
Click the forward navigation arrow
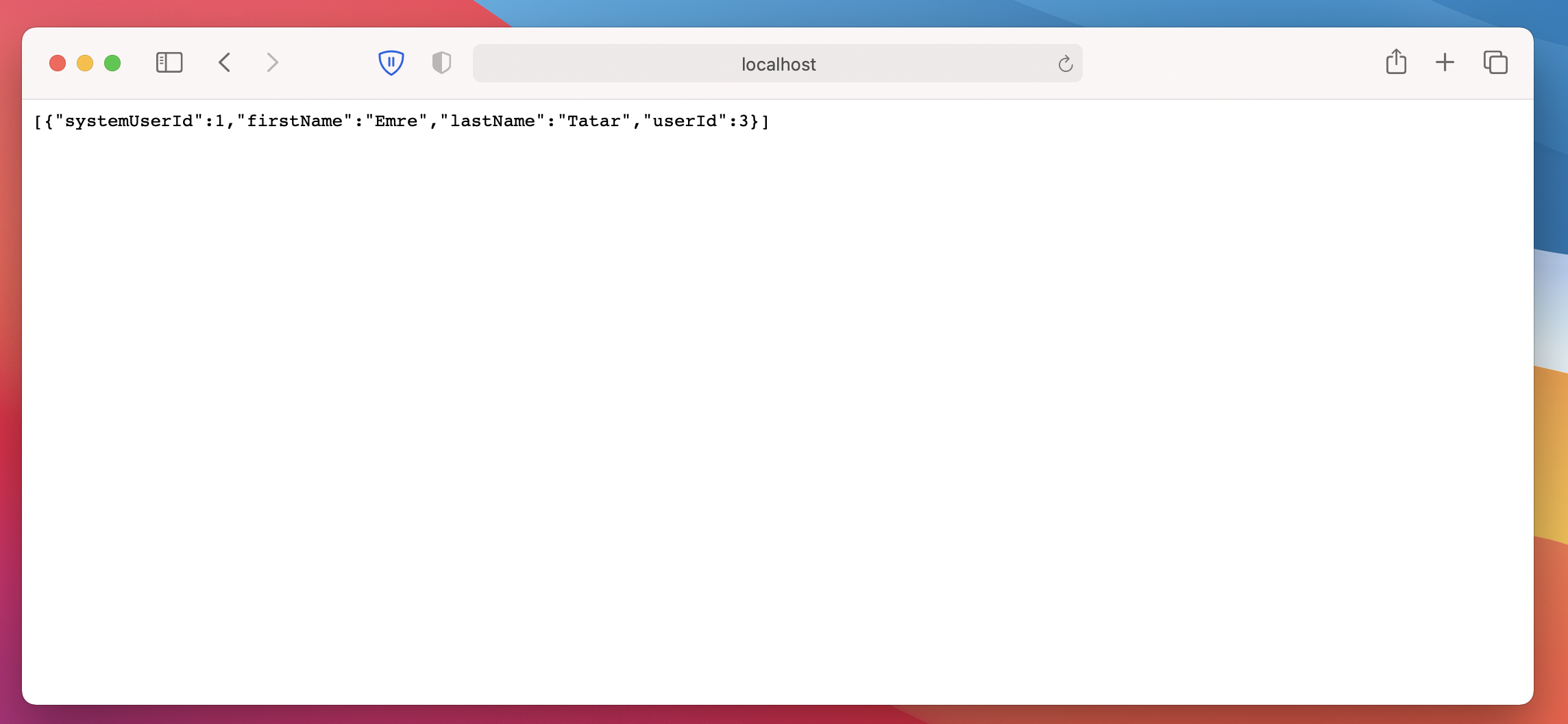[272, 62]
